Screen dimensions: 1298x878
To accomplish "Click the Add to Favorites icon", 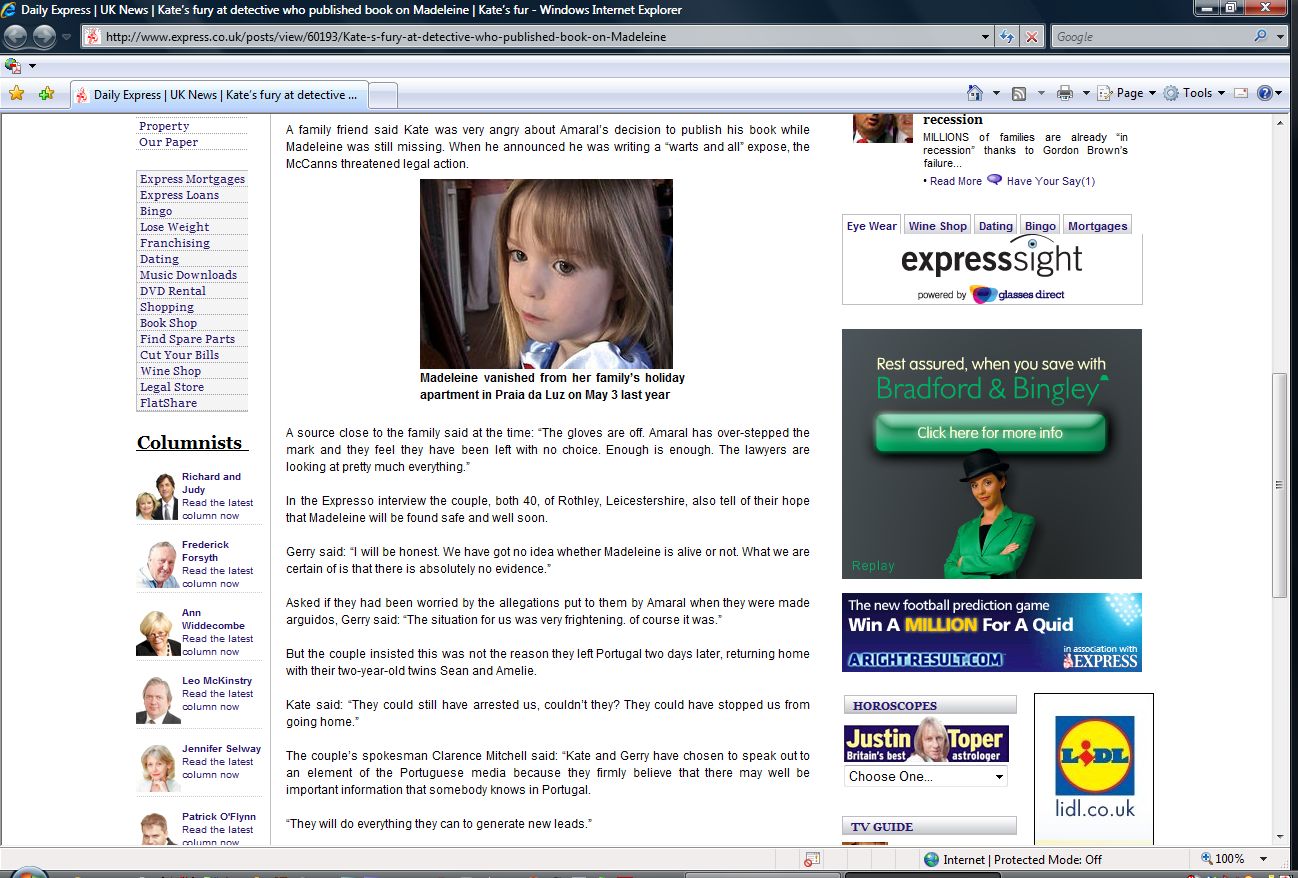I will pyautogui.click(x=46, y=94).
